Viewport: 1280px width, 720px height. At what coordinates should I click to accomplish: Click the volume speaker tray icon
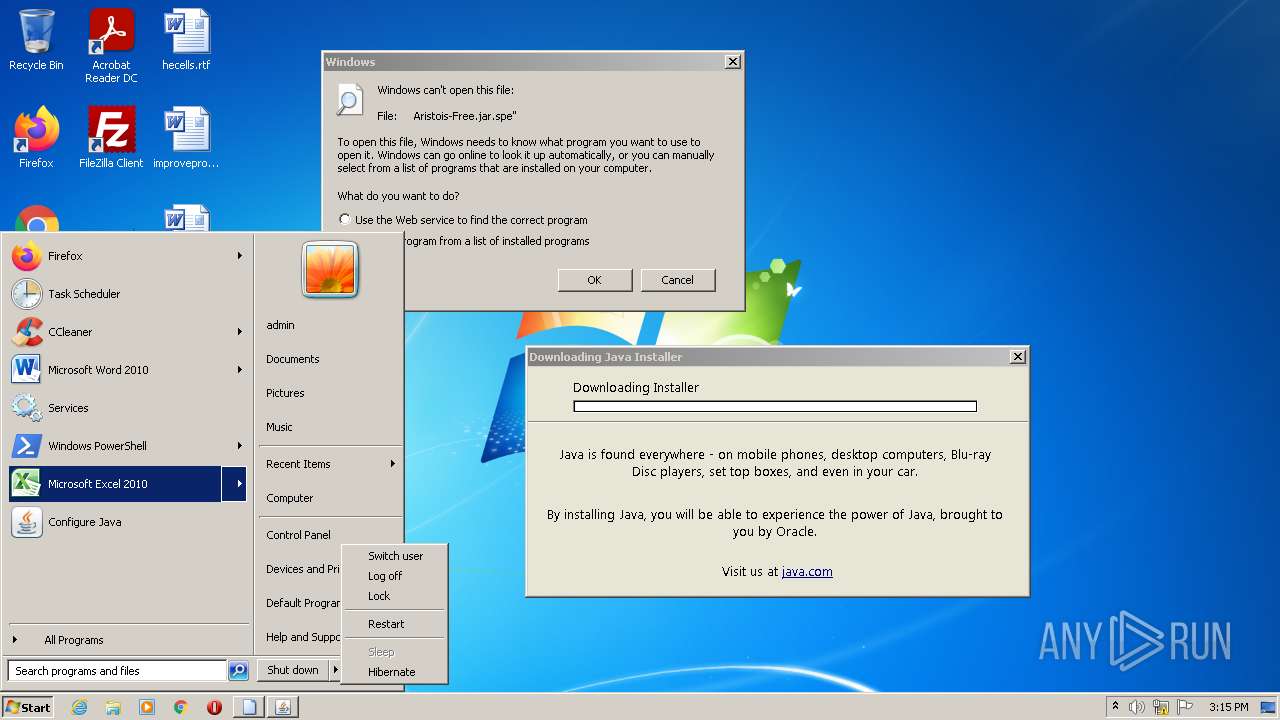tap(1137, 707)
